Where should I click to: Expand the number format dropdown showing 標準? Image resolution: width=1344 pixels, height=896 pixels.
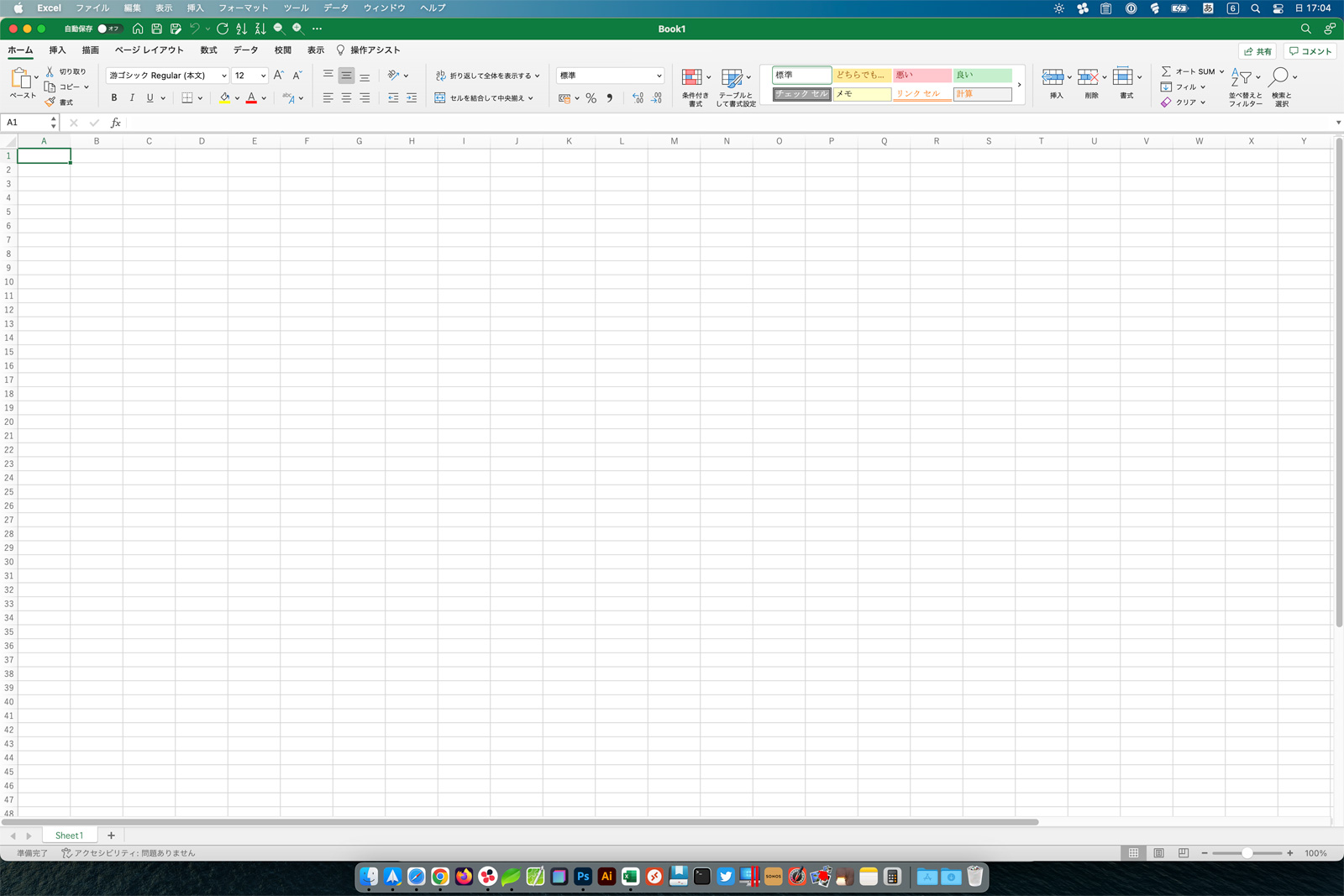(610, 76)
